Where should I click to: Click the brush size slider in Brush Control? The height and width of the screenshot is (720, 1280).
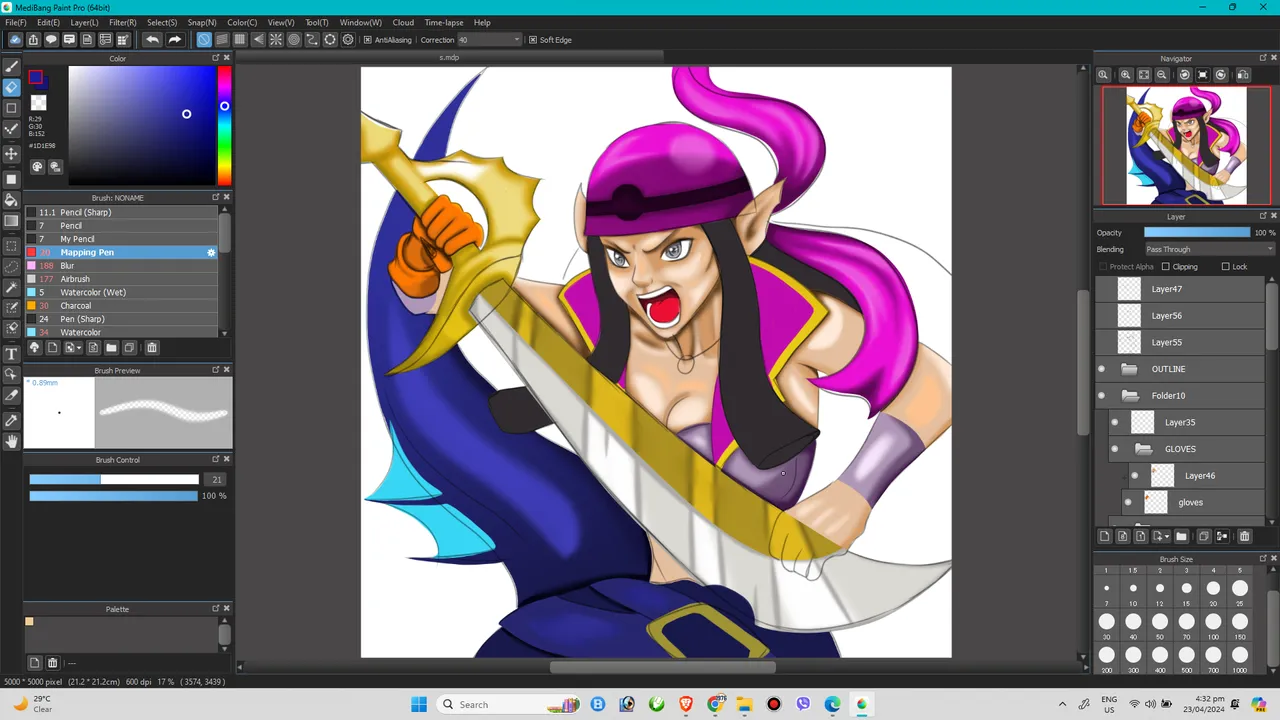click(x=114, y=480)
